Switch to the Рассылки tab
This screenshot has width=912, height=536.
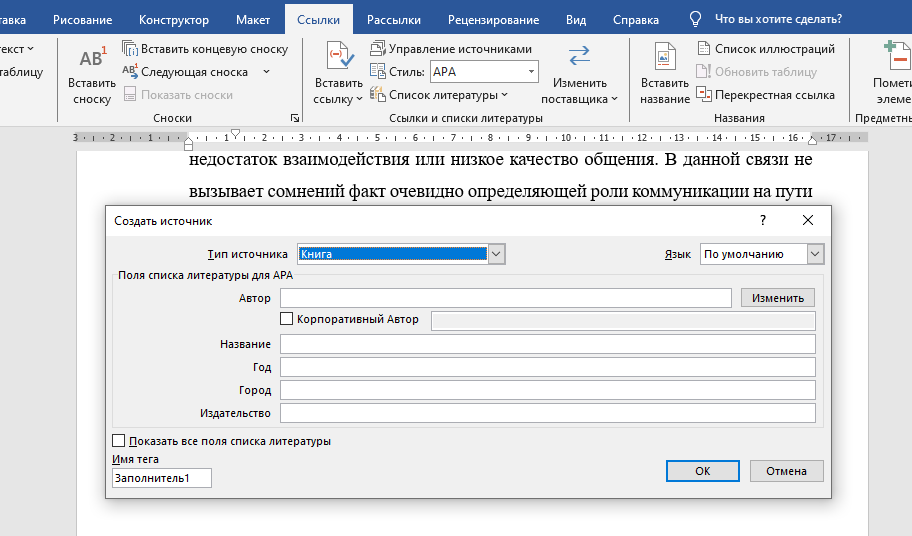click(393, 19)
